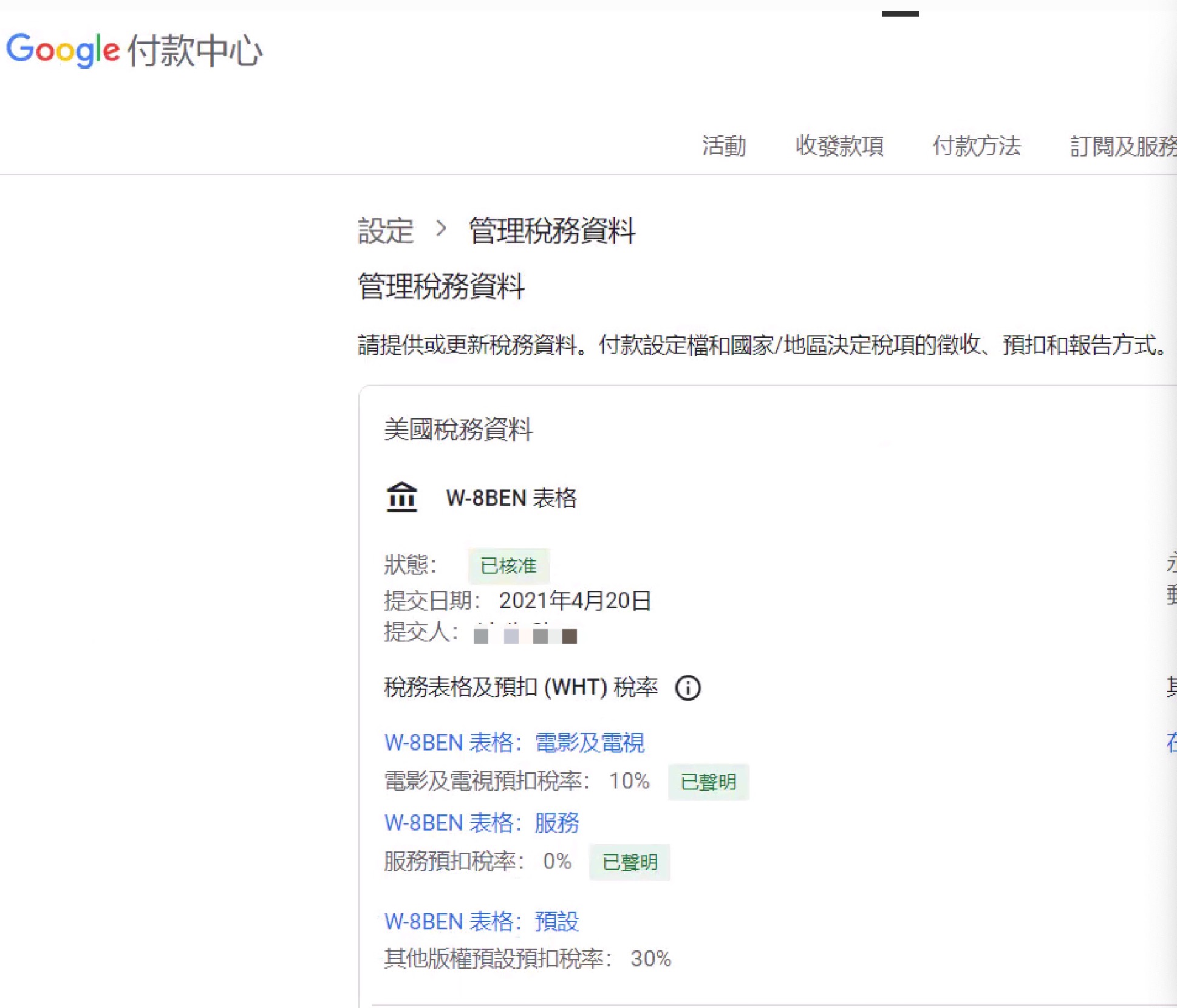Click the W-8BEN 表格 form heading
The width and height of the screenshot is (1177, 1008).
[511, 498]
